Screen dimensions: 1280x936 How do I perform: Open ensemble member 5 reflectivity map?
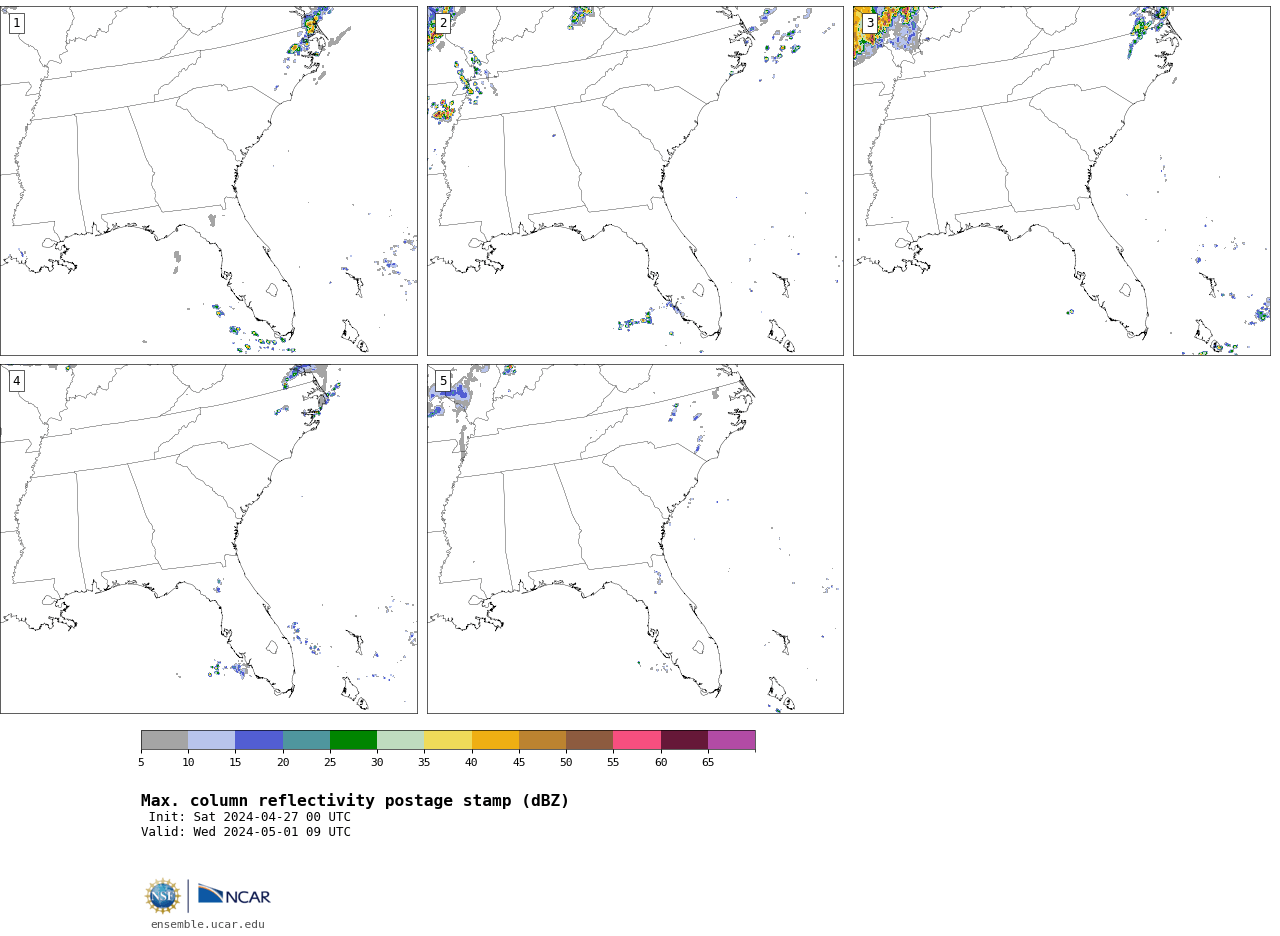(635, 539)
